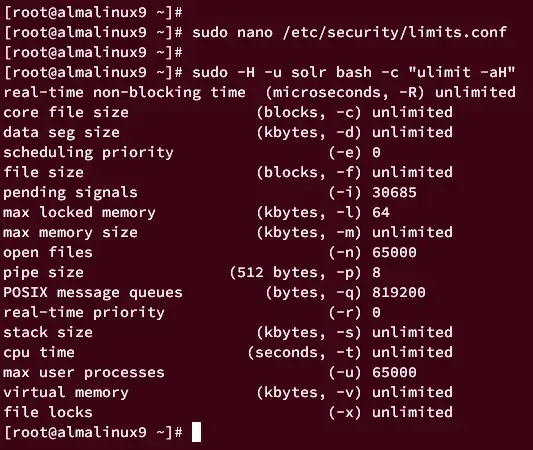The image size is (533, 450).
Task: Click the 'real-time non-blocking time' label
Action: [124, 92]
